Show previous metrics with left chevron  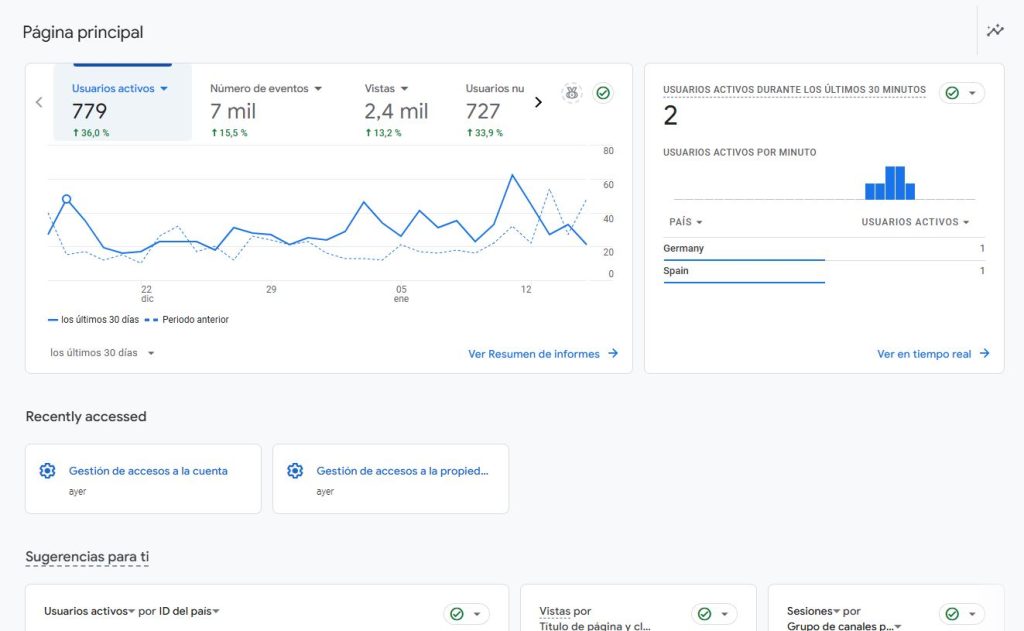coord(39,102)
